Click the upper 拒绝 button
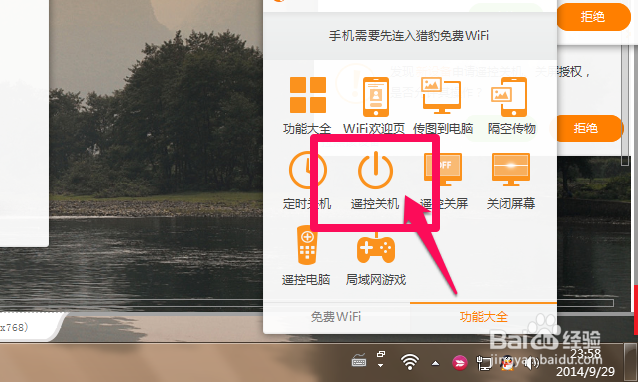Screen dimensions: 638x382 tap(593, 17)
